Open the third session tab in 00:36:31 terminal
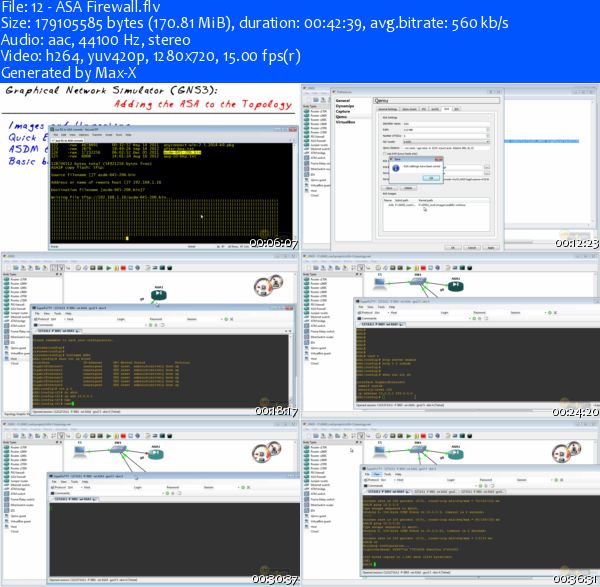This screenshot has height=587, width=600. point(483,491)
